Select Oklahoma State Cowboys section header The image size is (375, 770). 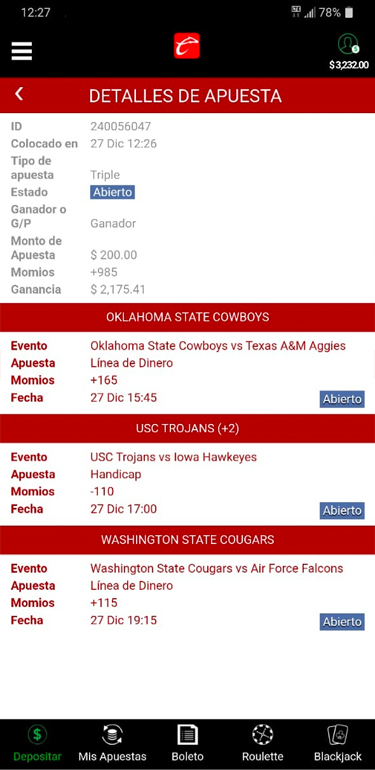click(188, 317)
